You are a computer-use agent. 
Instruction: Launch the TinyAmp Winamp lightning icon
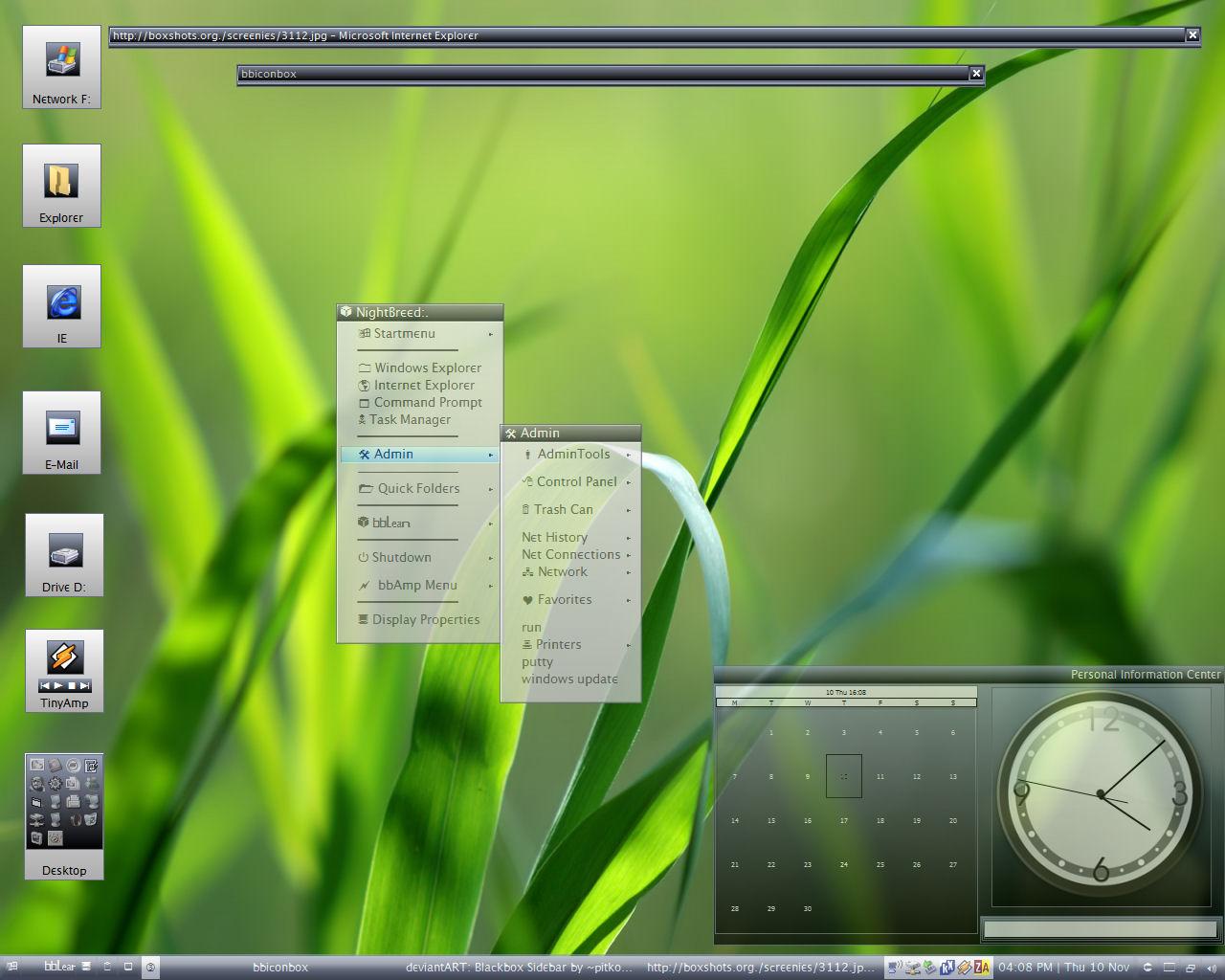(x=64, y=657)
